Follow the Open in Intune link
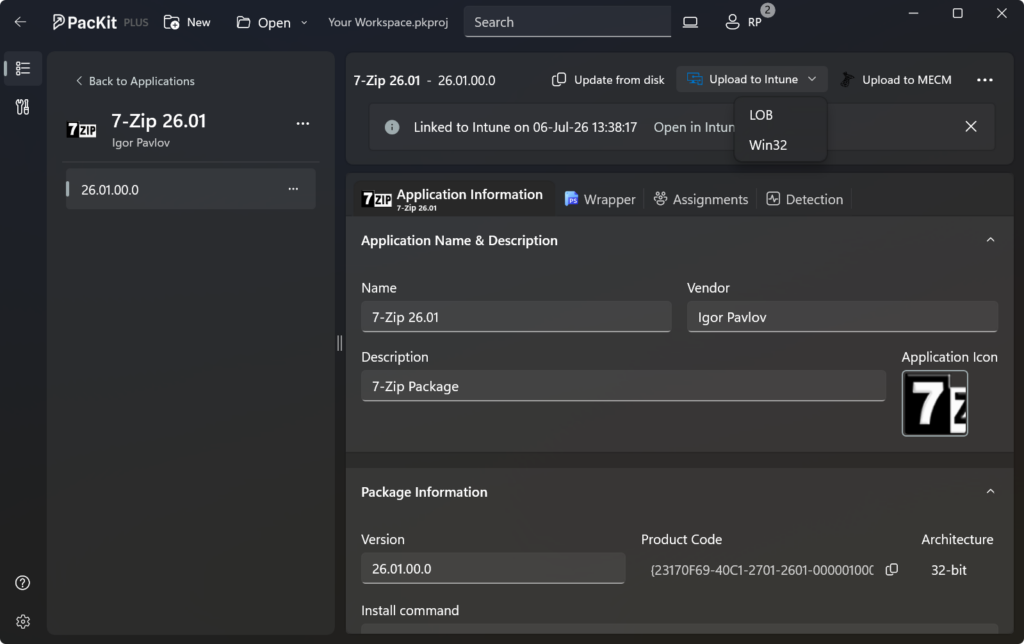This screenshot has width=1024, height=644. coord(694,127)
